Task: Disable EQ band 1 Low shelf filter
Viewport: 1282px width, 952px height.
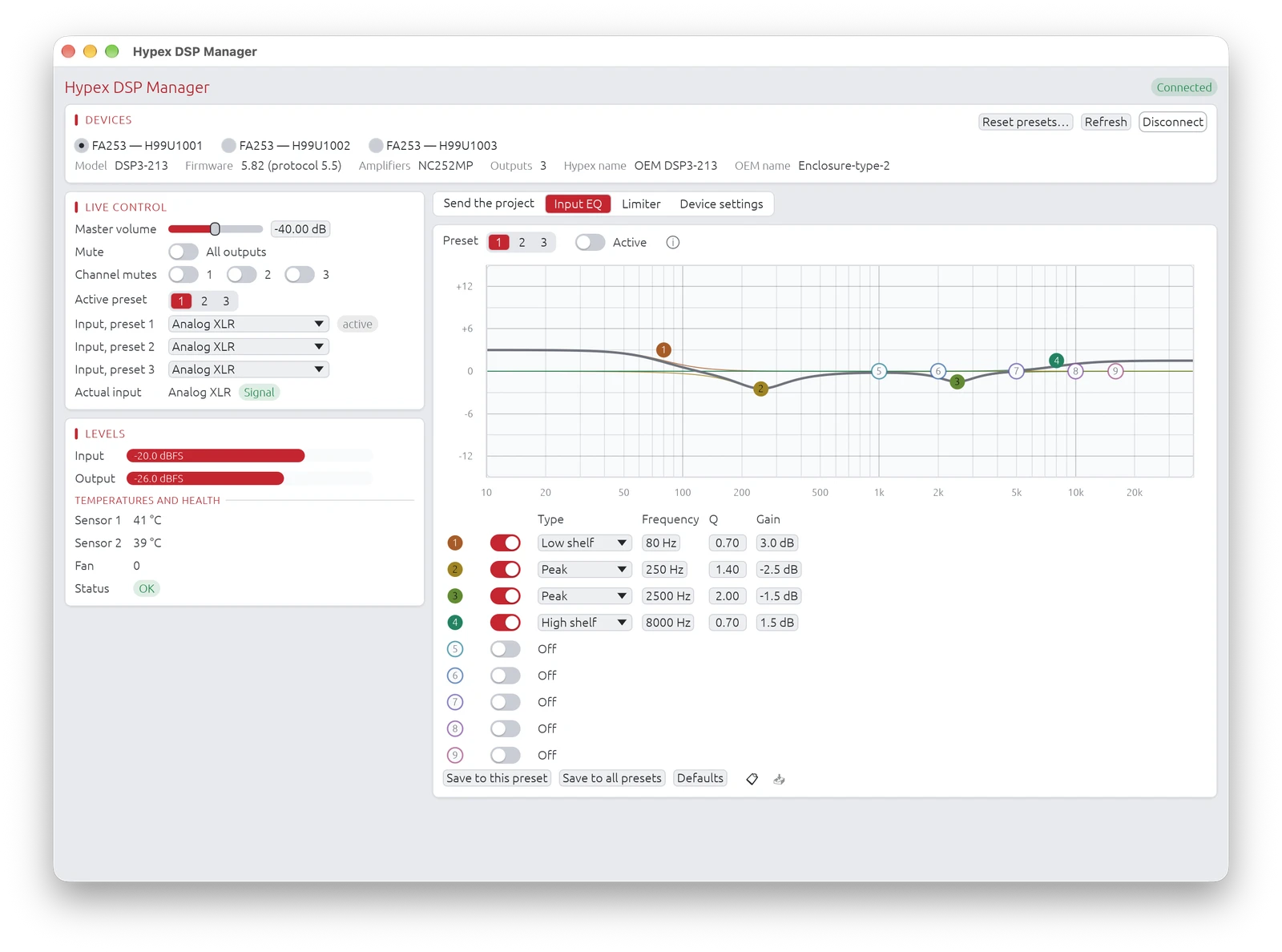Action: point(506,543)
